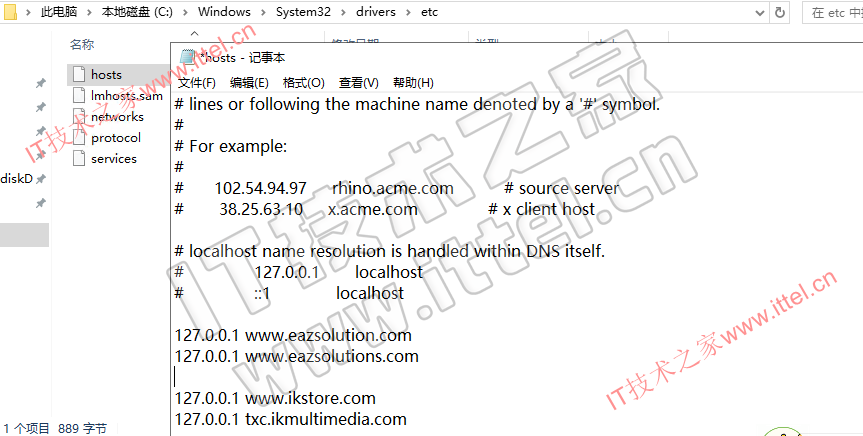Click the sort arrow above column headers
The height and width of the screenshot is (436, 863).
click(x=195, y=34)
